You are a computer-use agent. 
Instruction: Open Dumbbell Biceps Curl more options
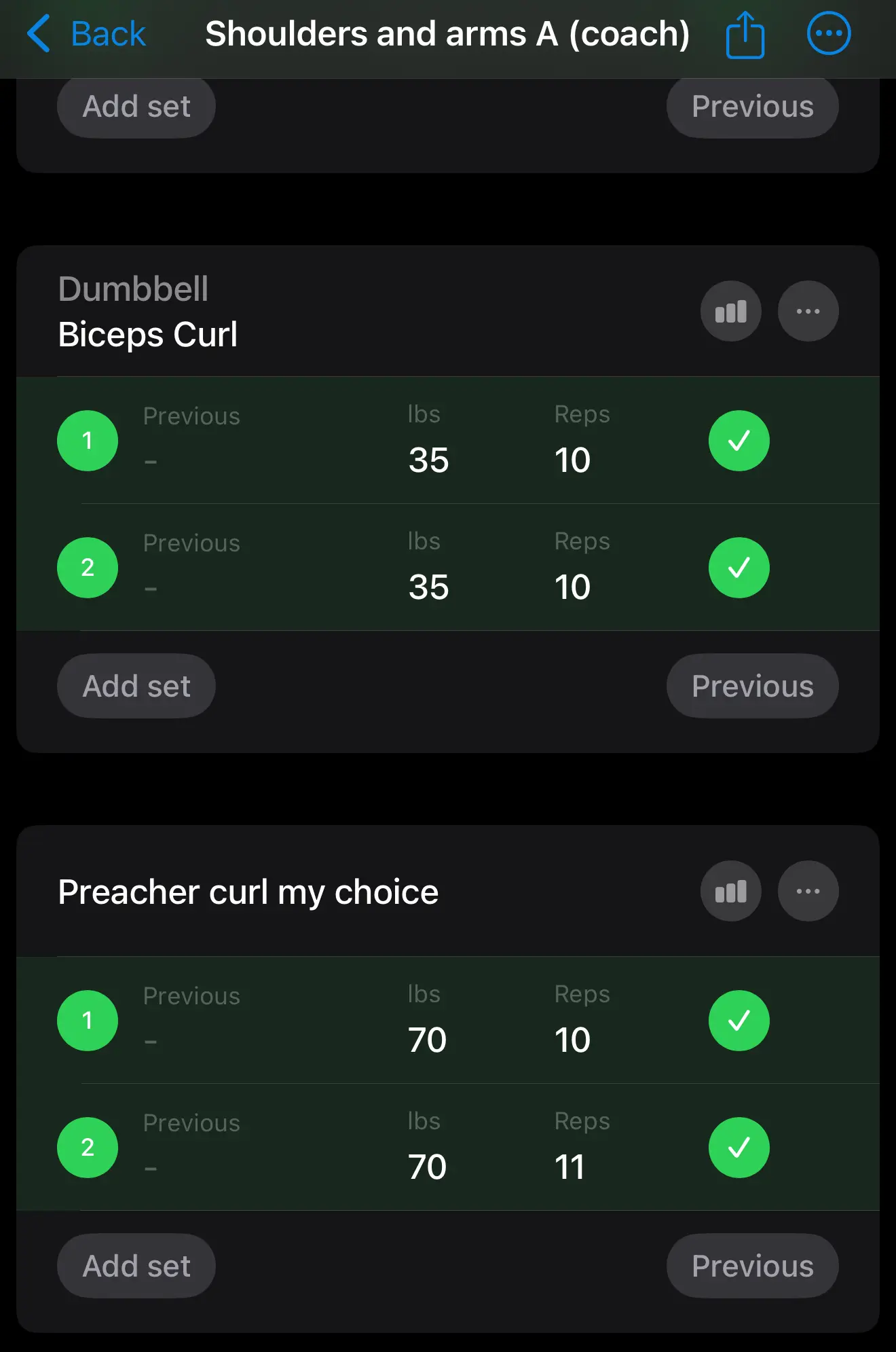pos(808,312)
